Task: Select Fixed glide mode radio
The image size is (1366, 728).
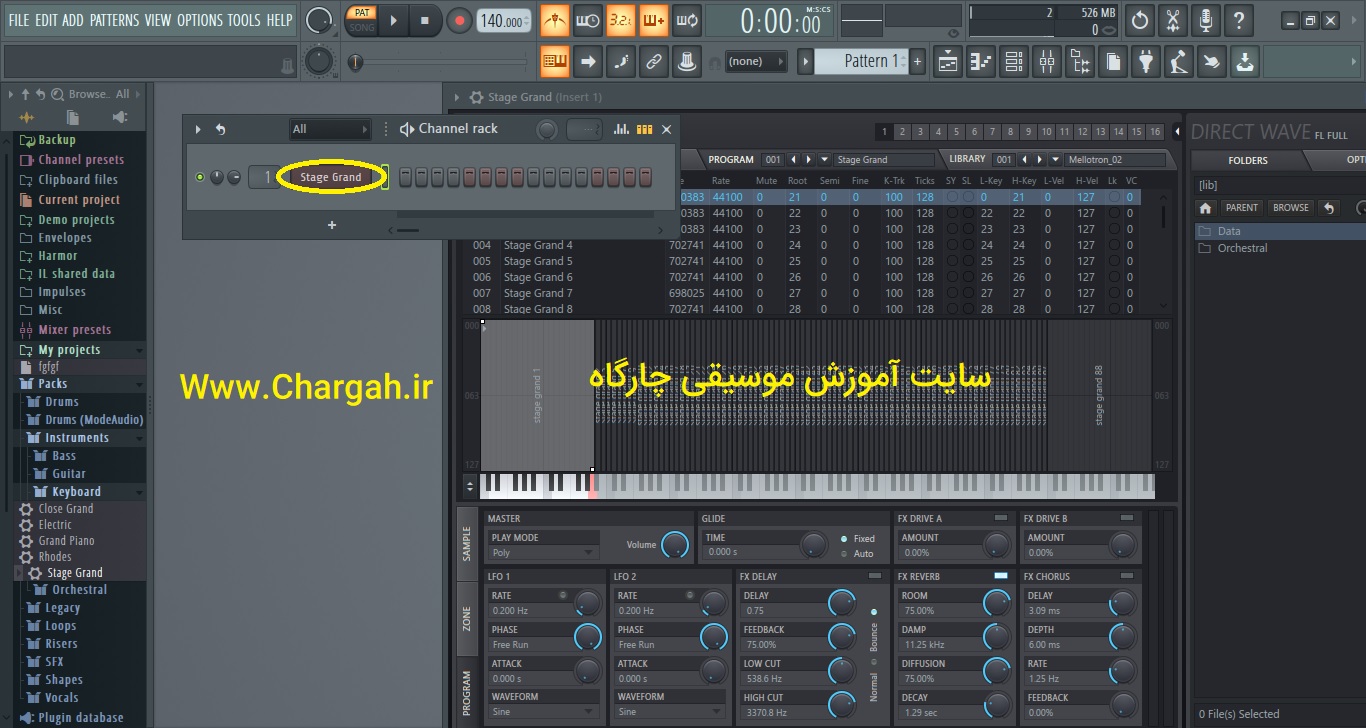Action: pyautogui.click(x=844, y=539)
